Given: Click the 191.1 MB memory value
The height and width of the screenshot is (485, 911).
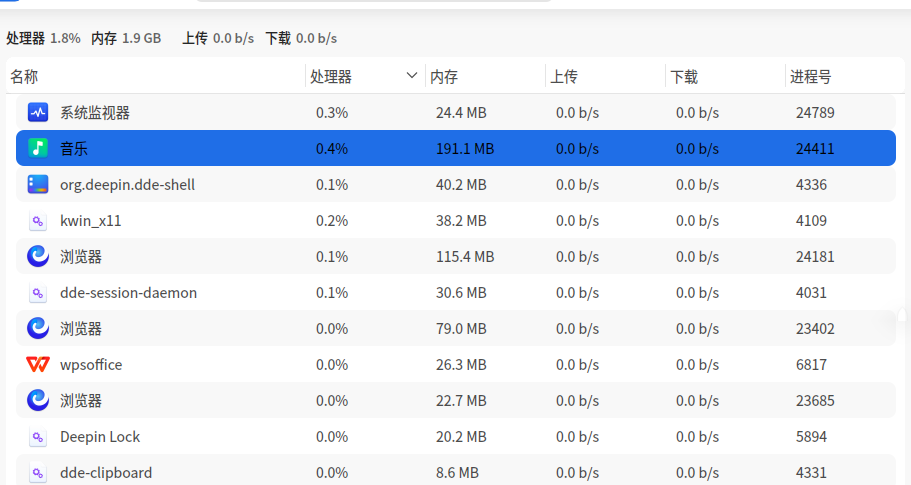Looking at the screenshot, I should (x=465, y=149).
